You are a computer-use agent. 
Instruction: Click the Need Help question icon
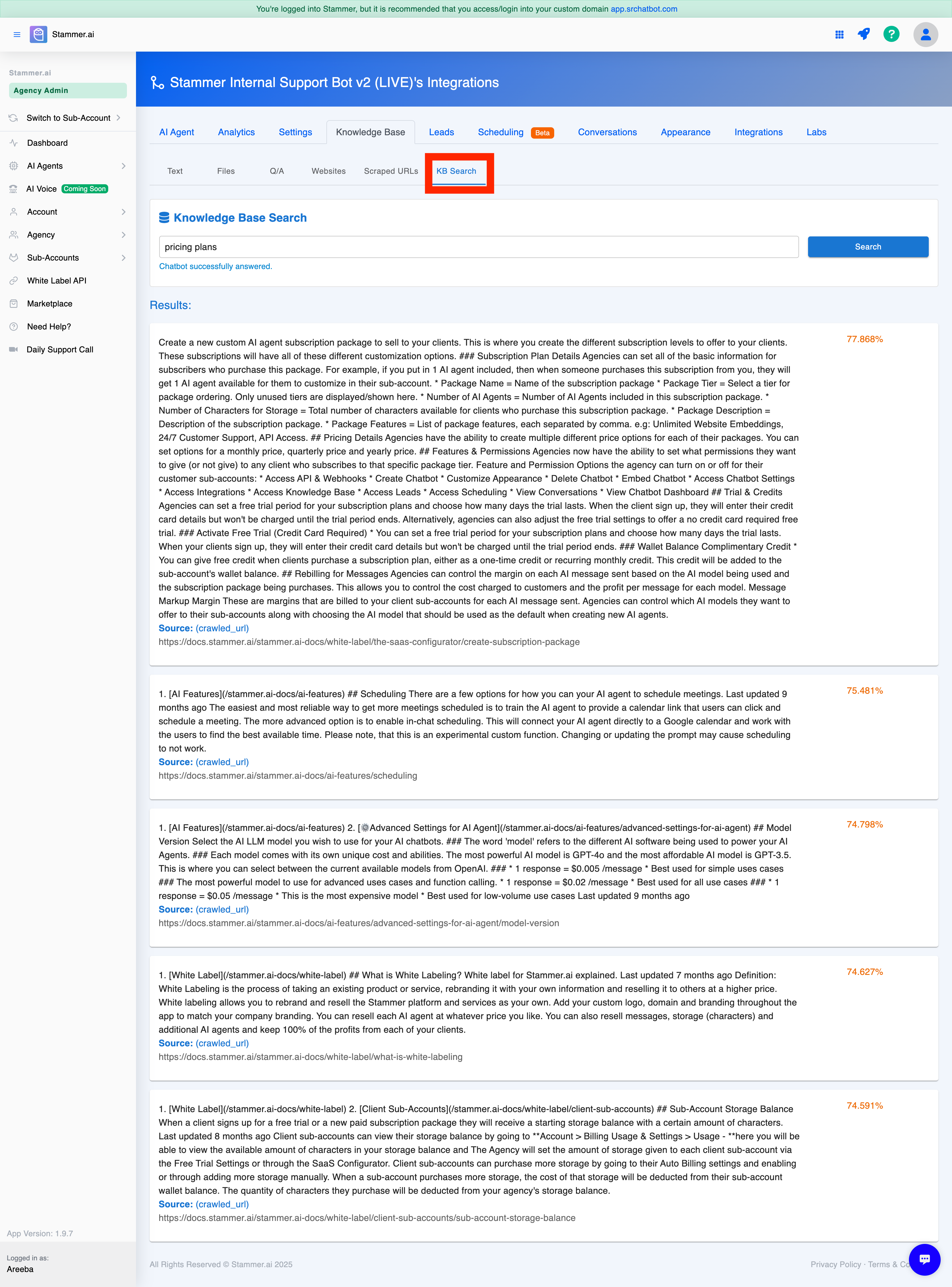coord(14,326)
